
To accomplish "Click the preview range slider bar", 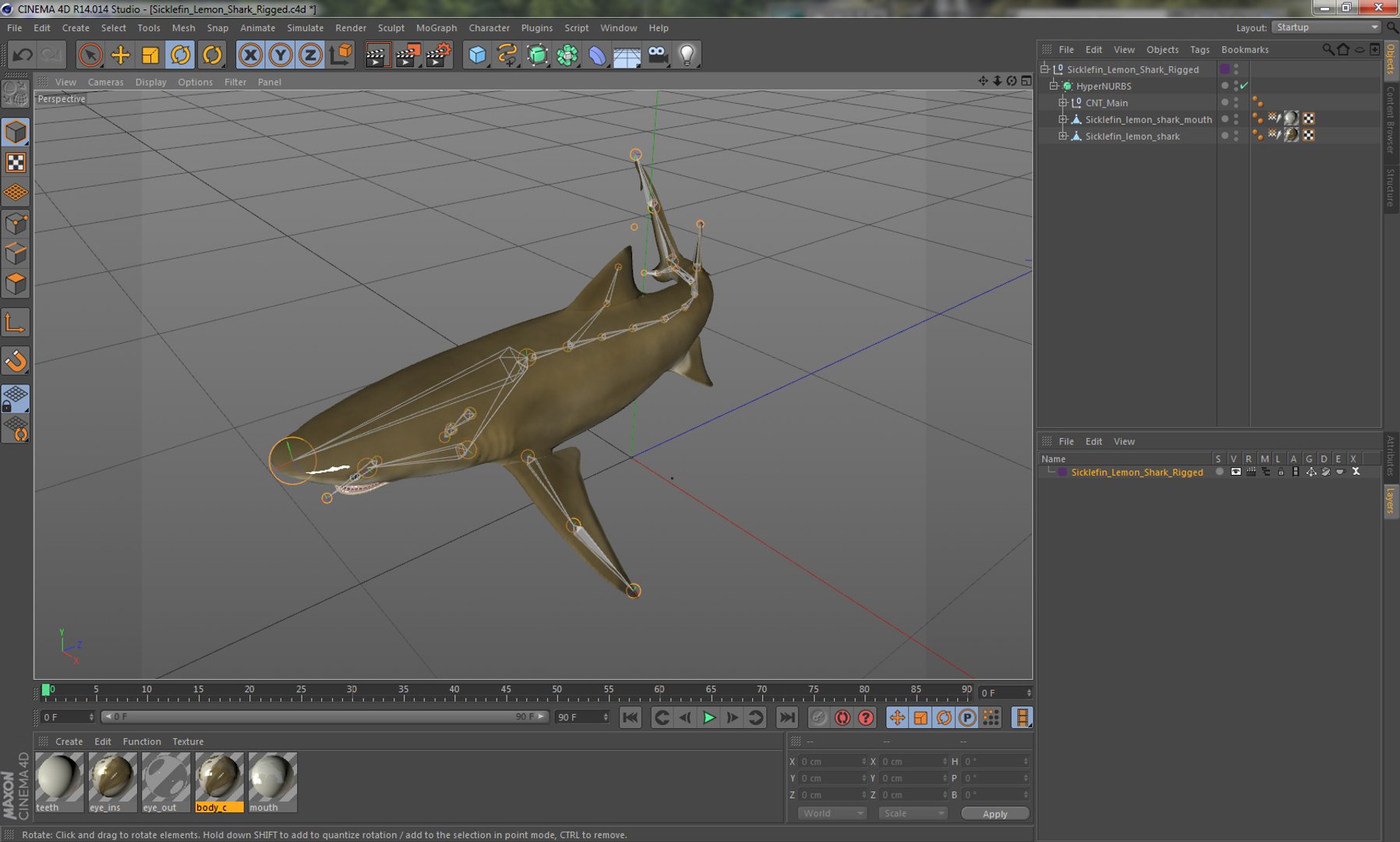I will (324, 716).
